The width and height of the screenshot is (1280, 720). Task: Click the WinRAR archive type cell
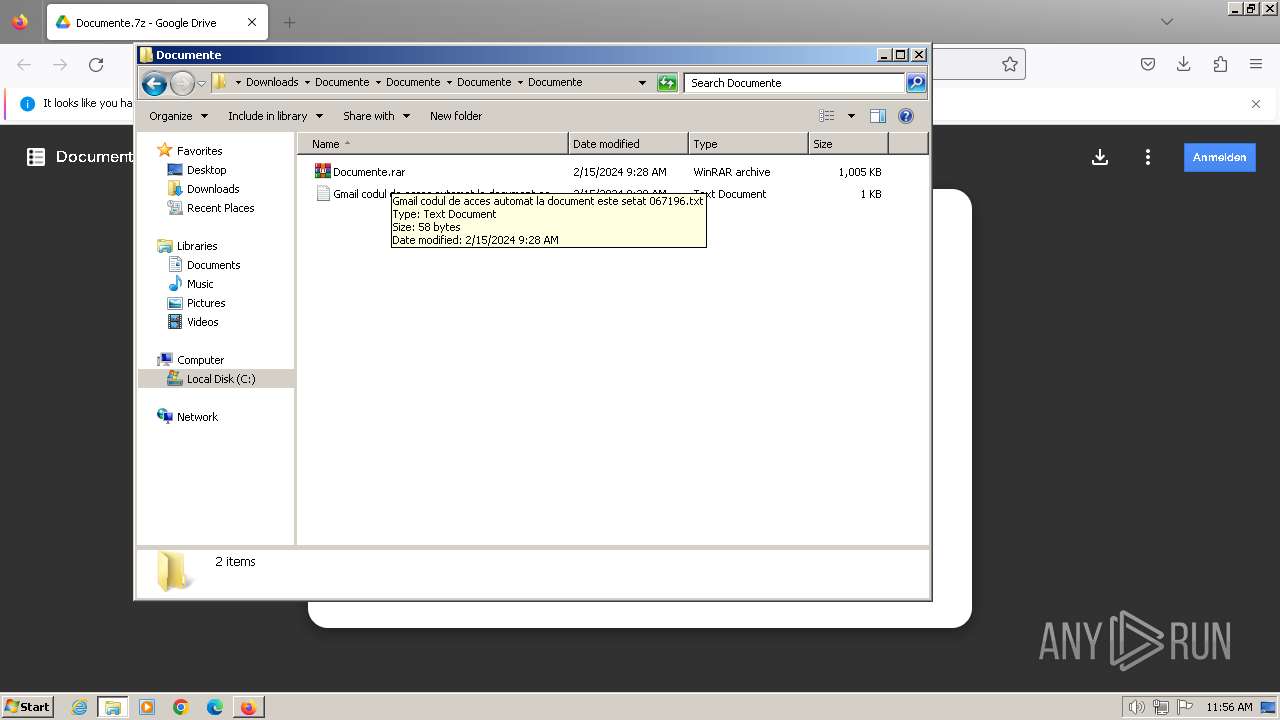click(731, 172)
